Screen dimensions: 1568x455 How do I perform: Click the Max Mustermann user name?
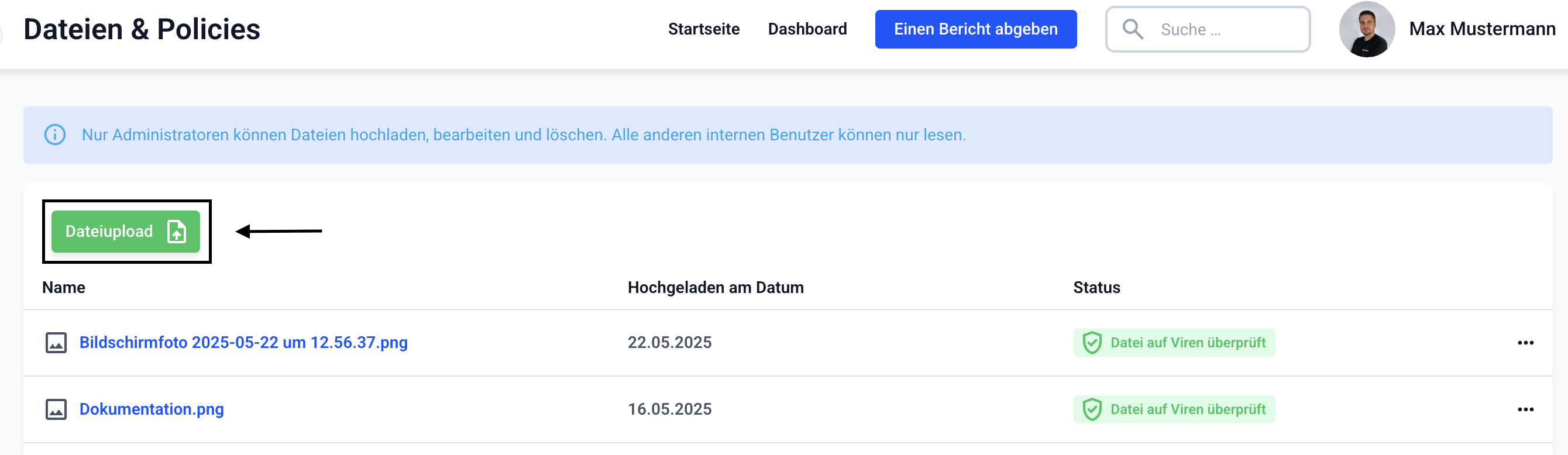1481,29
